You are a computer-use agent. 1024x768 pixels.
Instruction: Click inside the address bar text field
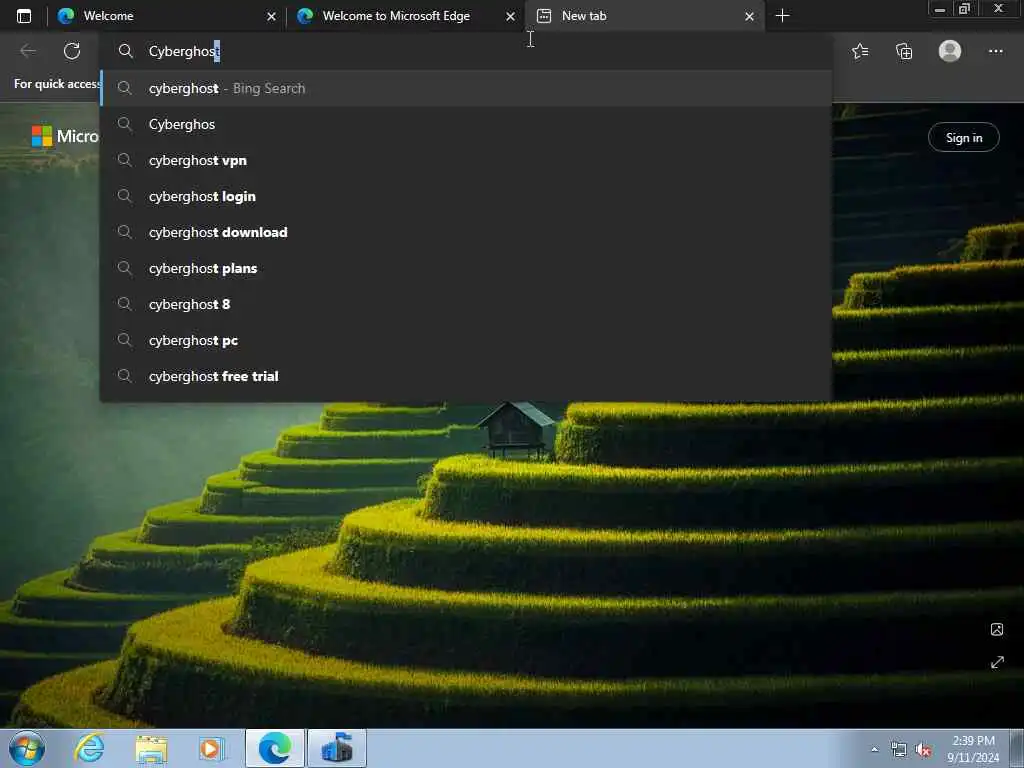466,51
